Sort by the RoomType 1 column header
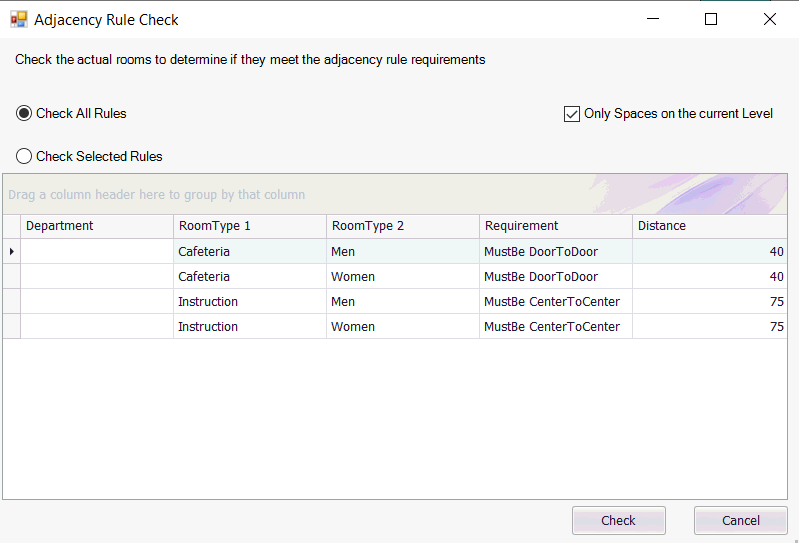This screenshot has width=799, height=543. coord(250,226)
